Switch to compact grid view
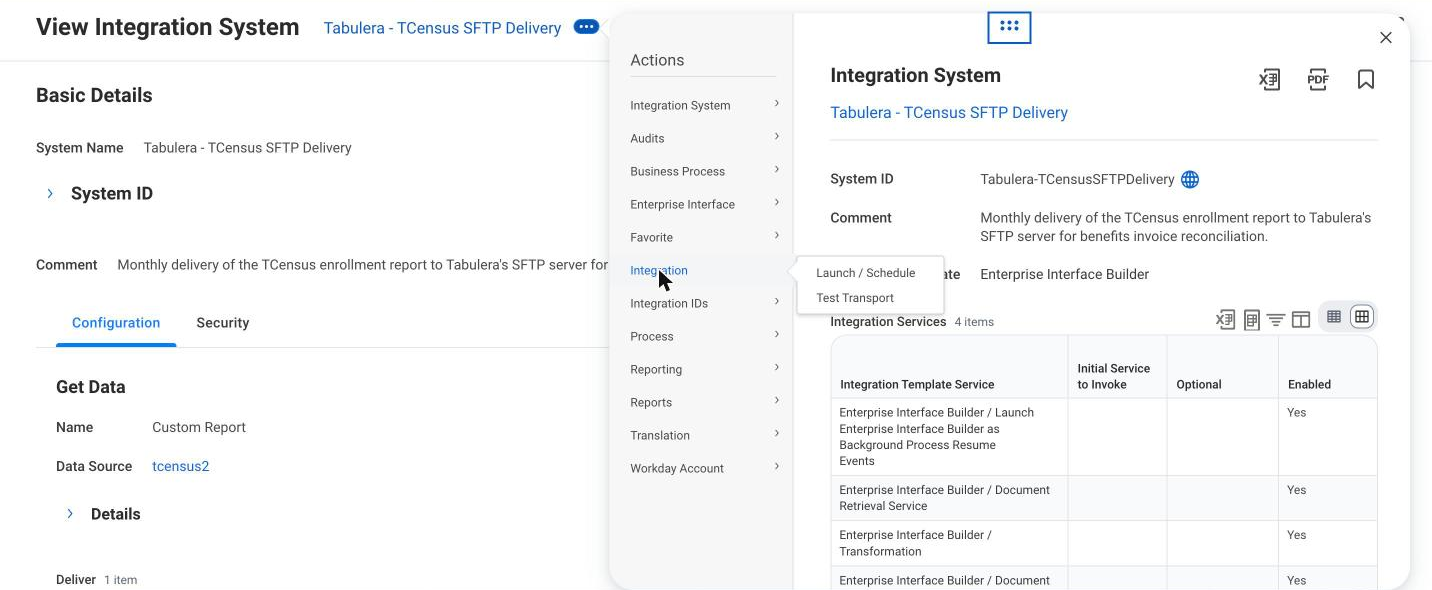This screenshot has height=590, width=1432. [1334, 317]
